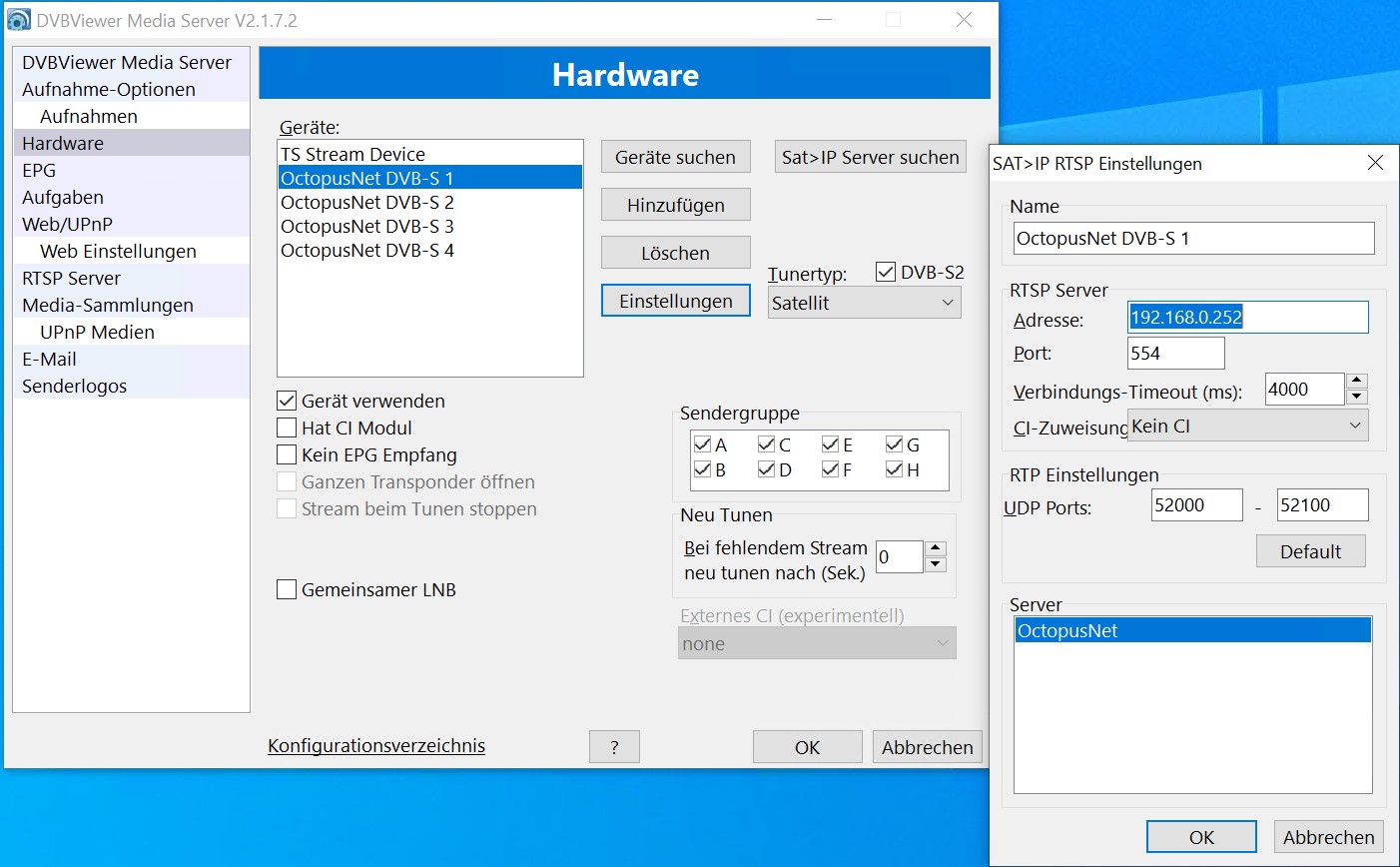Select Aufnahmen in the sidebar
This screenshot has width=1400, height=867.
(131, 116)
